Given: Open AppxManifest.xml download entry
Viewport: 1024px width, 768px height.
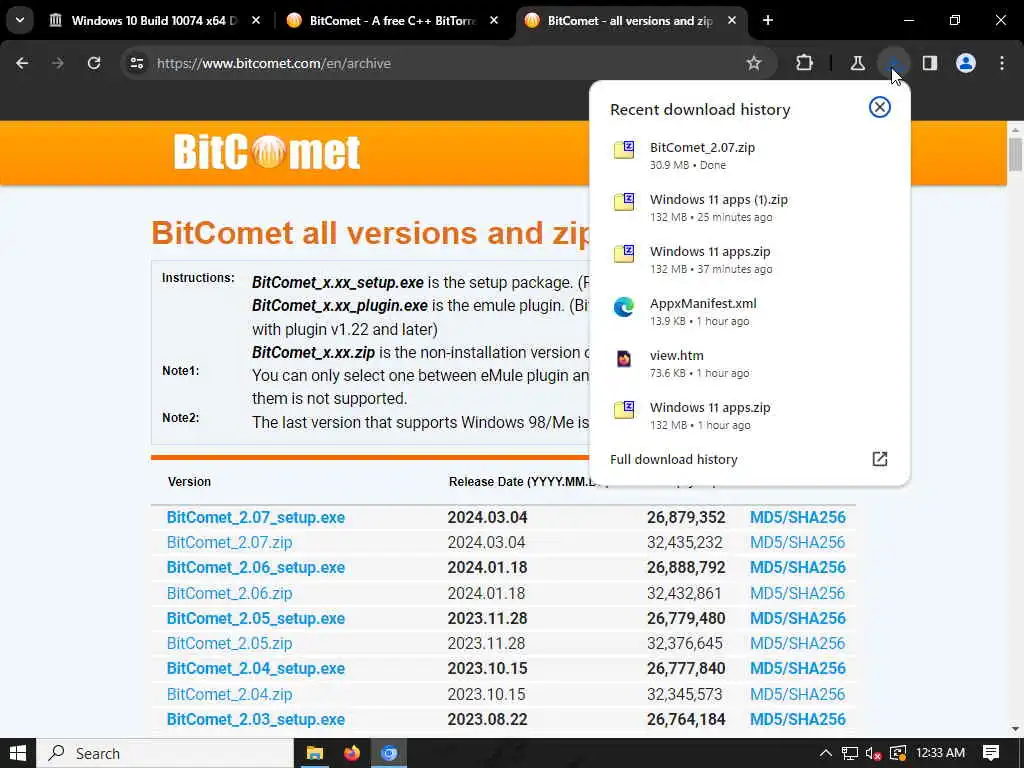Looking at the screenshot, I should [749, 312].
